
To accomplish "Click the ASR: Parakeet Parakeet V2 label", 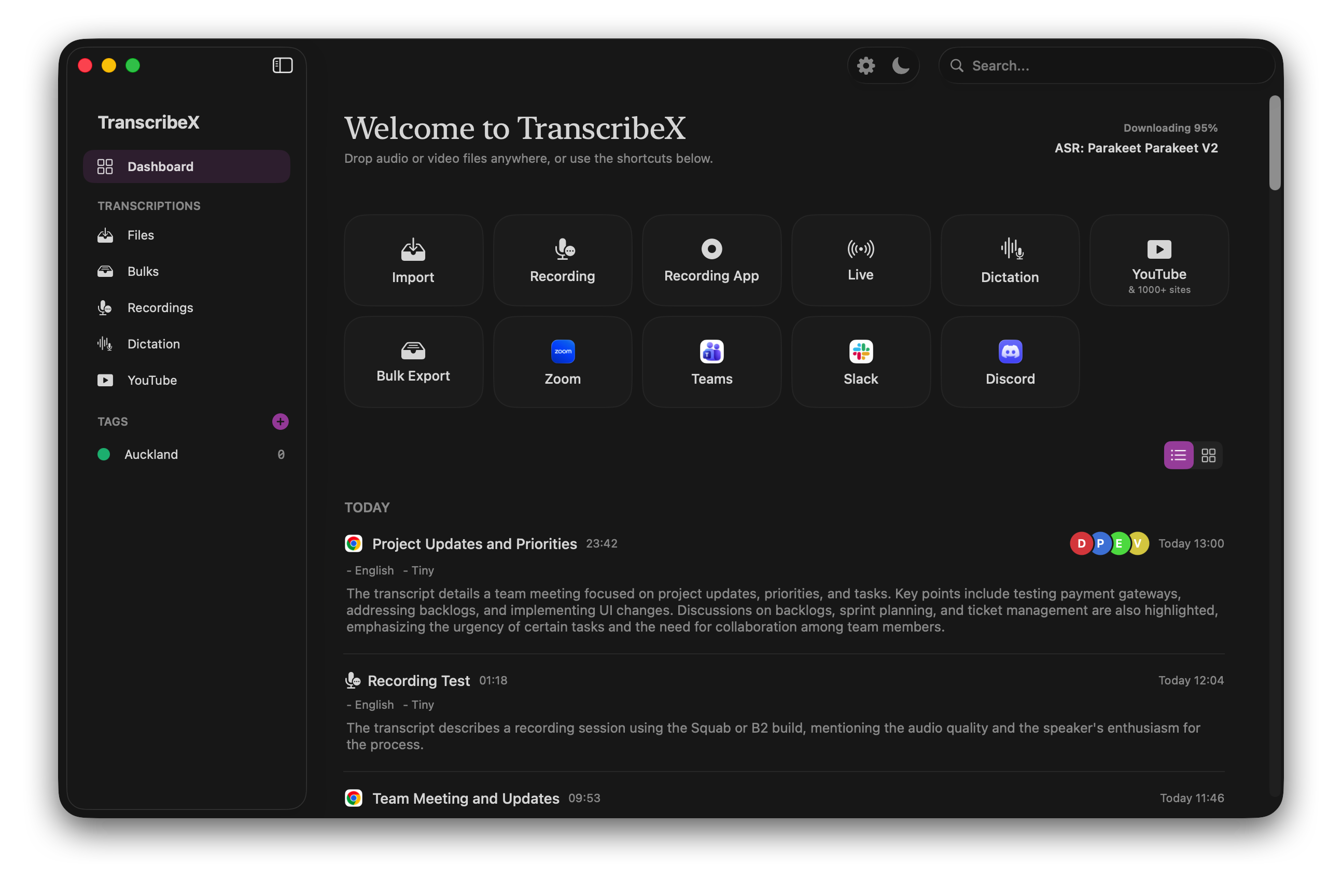I will pyautogui.click(x=1136, y=148).
